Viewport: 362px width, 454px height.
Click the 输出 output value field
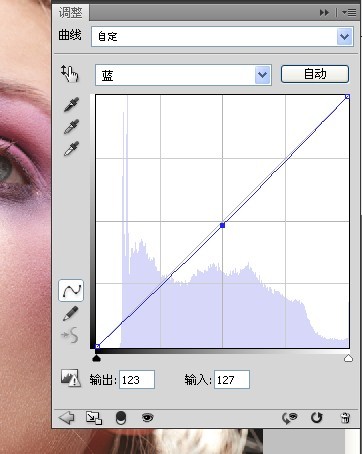coord(137,379)
